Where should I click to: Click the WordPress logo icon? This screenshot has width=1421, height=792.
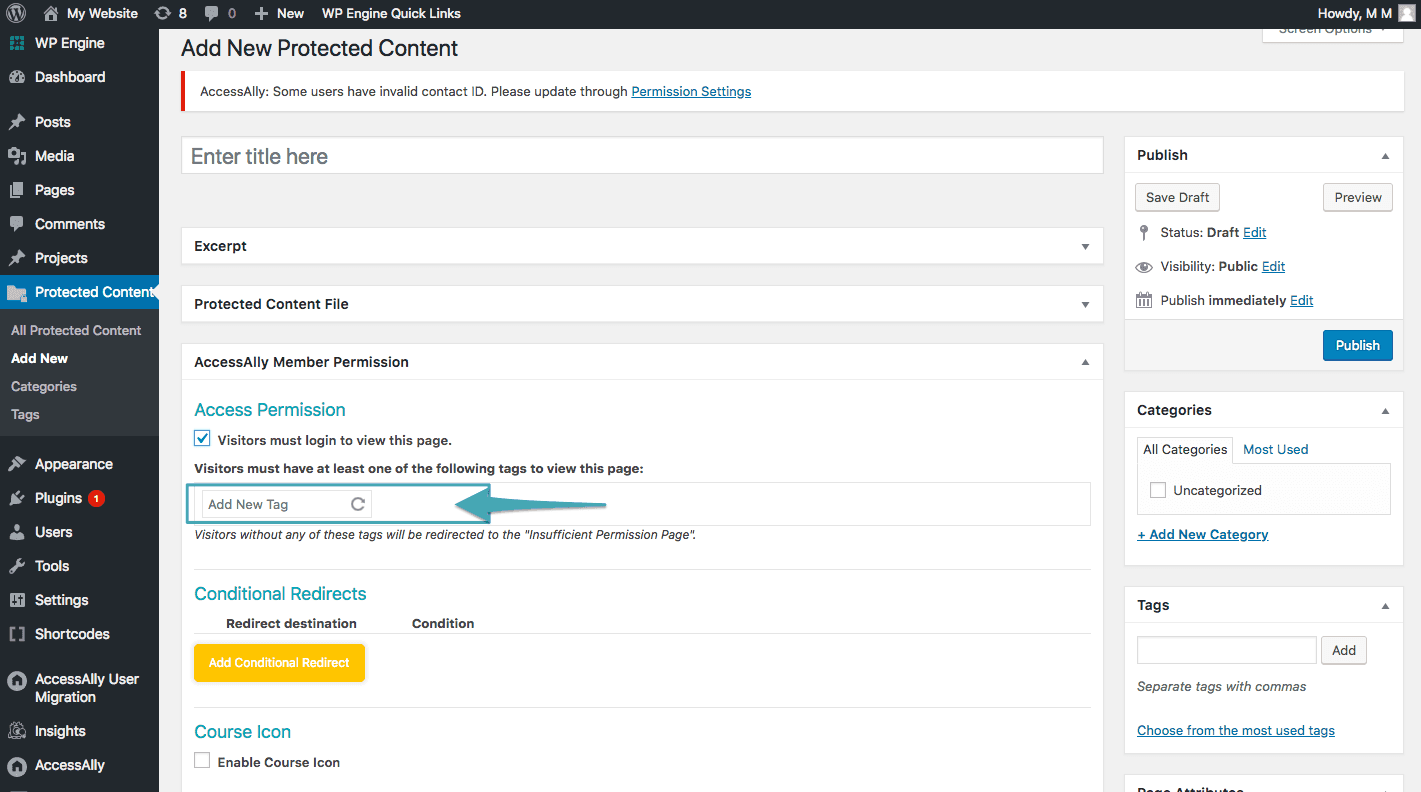(16, 13)
